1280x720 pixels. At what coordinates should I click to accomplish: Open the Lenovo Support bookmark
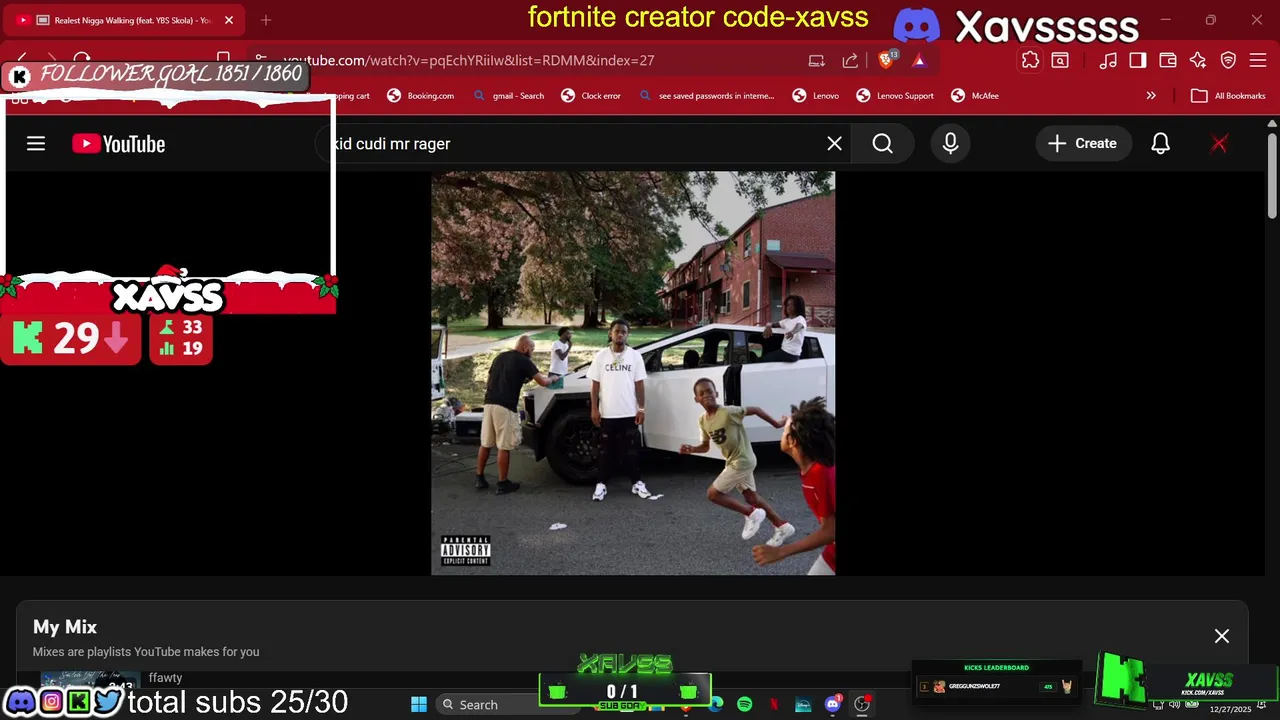895,96
